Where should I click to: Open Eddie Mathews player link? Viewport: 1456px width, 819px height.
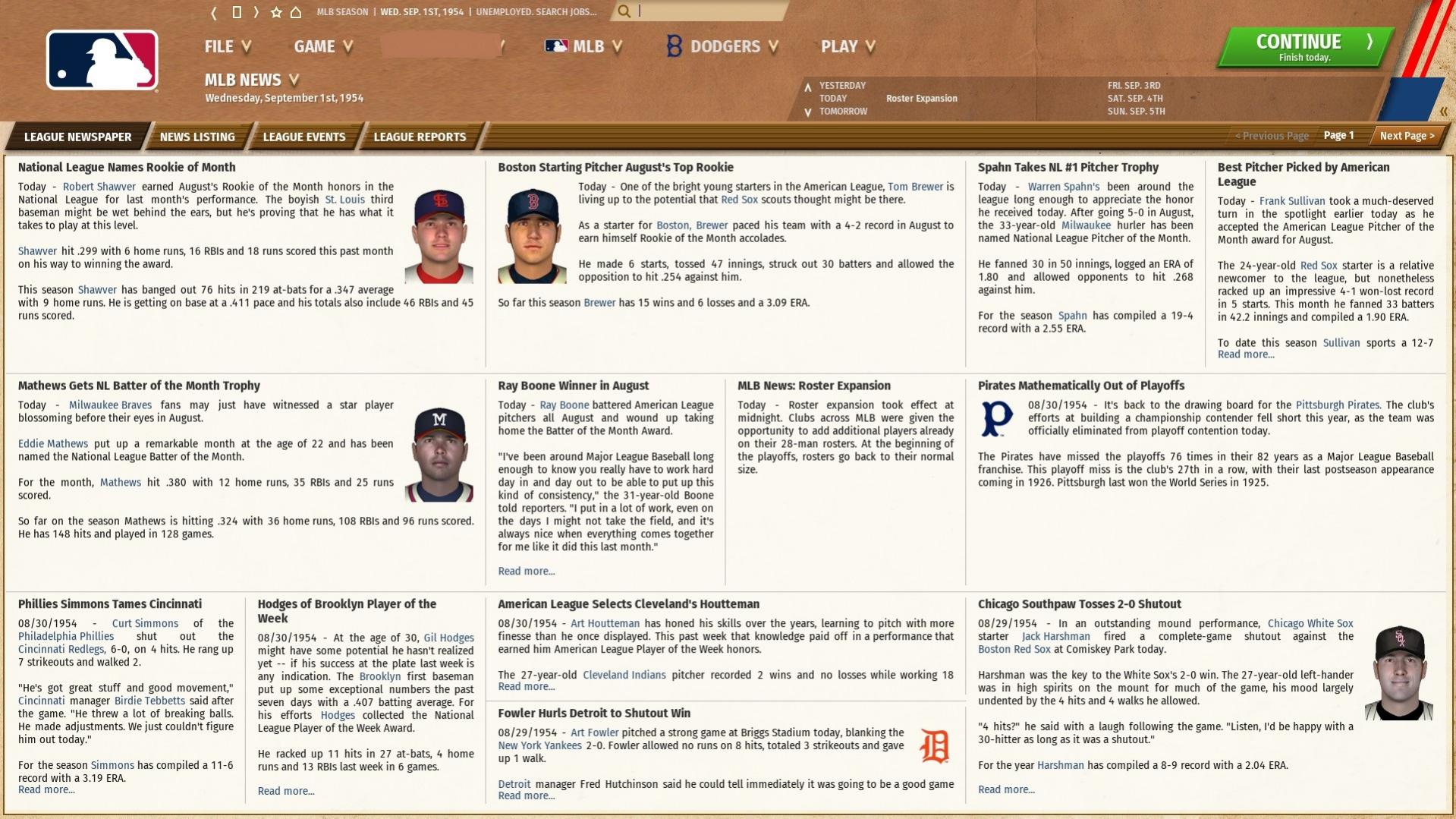(53, 444)
